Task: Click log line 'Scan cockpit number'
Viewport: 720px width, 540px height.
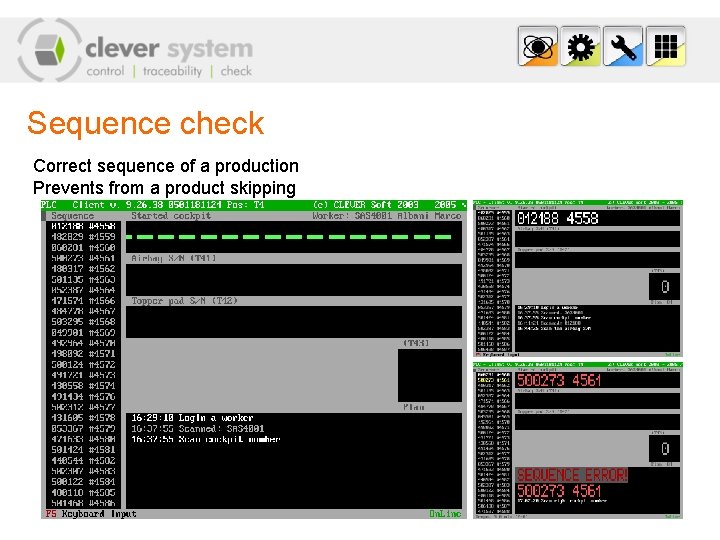Action: click(x=206, y=439)
